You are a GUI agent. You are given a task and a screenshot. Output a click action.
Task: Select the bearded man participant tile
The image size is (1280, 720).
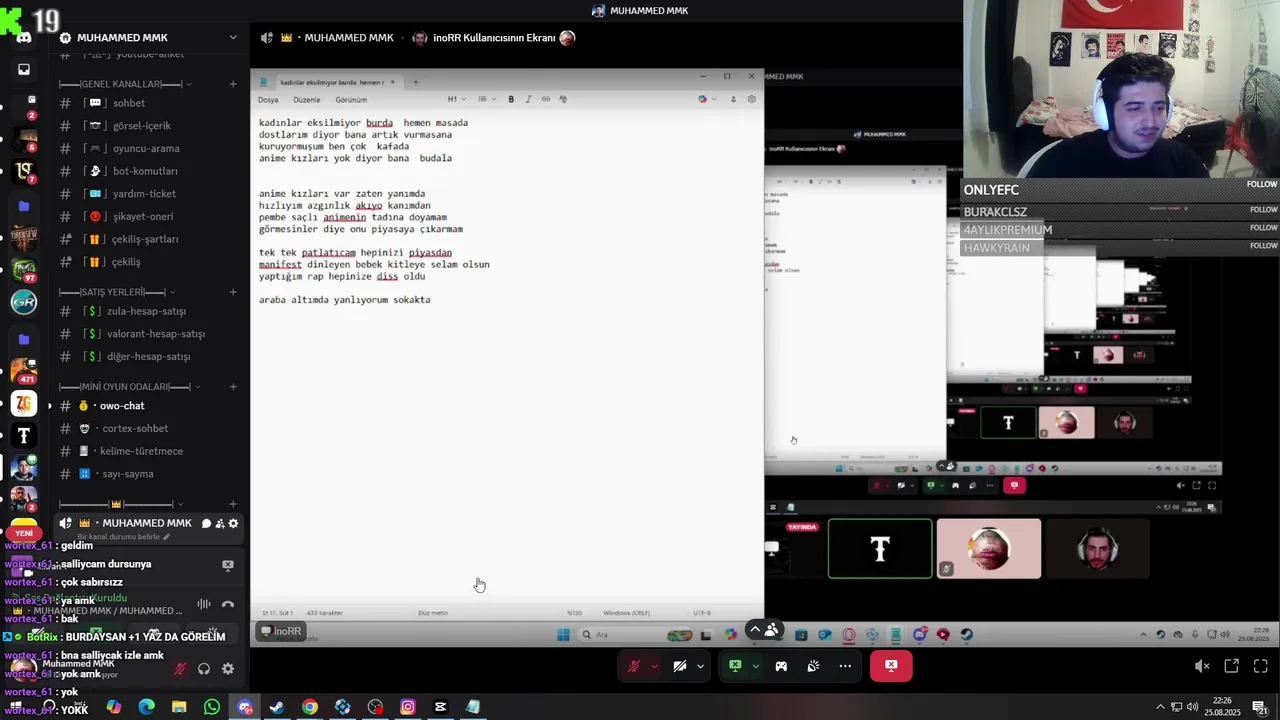coord(1098,549)
